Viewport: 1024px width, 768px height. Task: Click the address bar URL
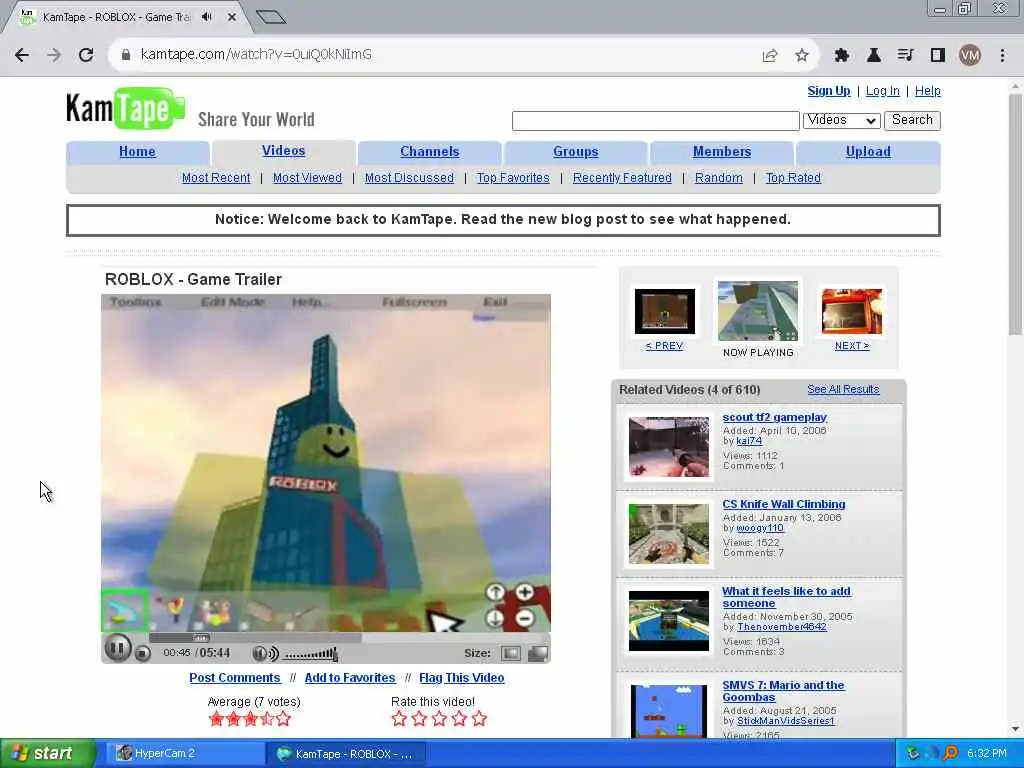256,55
